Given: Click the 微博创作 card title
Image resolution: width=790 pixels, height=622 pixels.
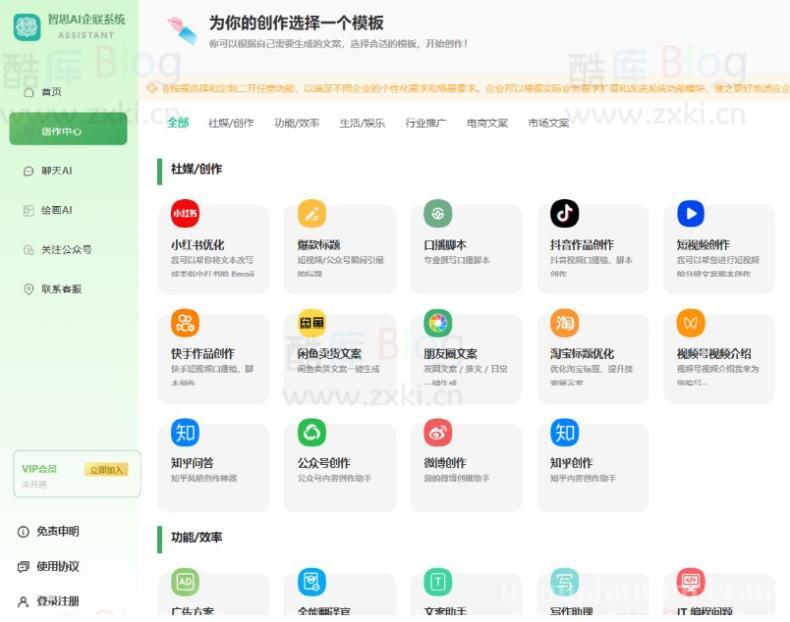Looking at the screenshot, I should pyautogui.click(x=445, y=463).
